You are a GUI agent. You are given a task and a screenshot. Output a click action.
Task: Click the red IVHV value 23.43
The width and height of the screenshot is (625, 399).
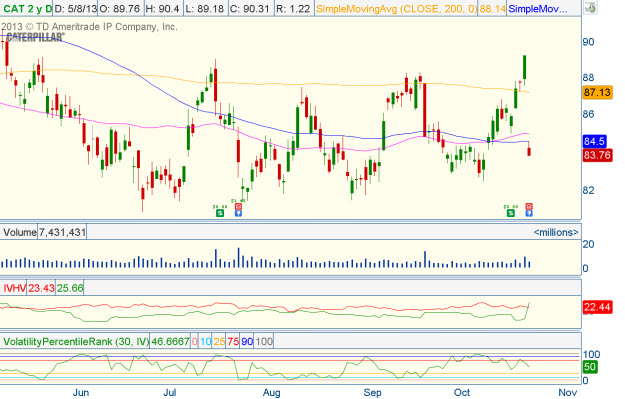coord(41,288)
